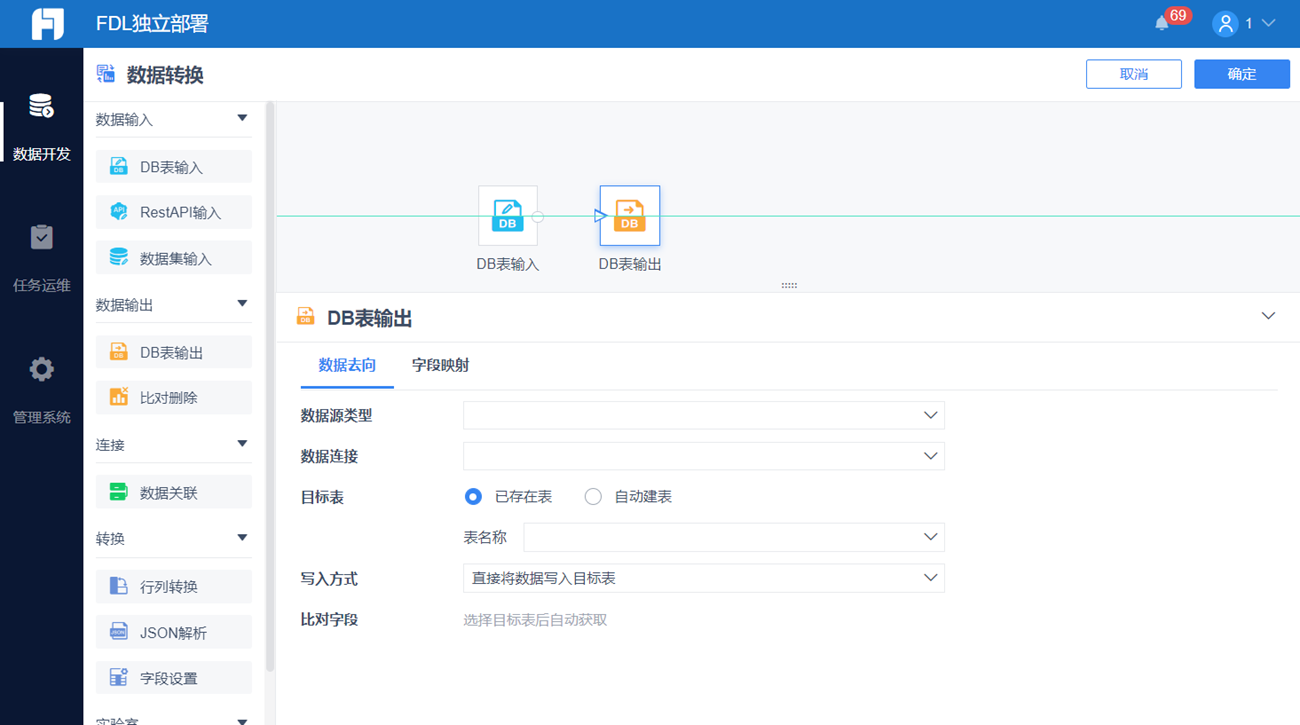1300x725 pixels.
Task: Collapse the 数据输入 category arrow
Action: (242, 118)
